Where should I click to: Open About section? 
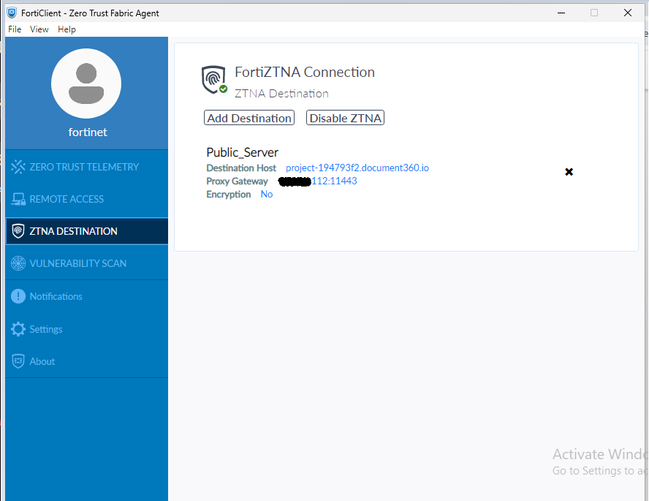point(87,361)
